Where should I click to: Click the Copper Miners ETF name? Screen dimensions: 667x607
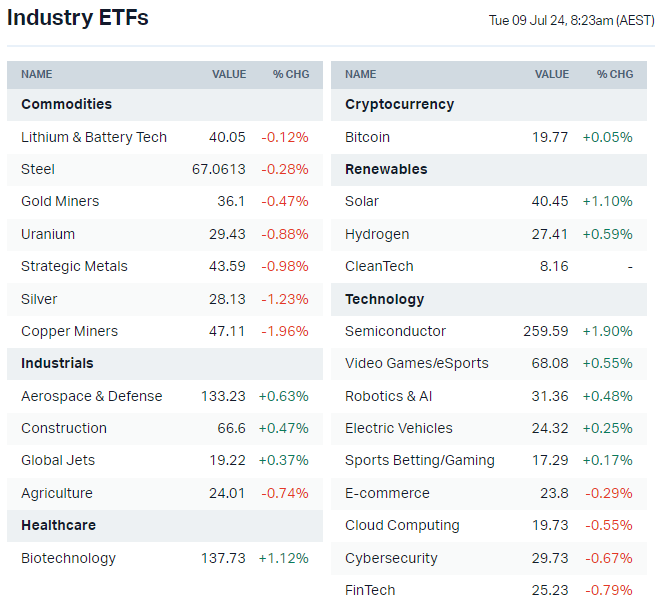[x=69, y=331]
